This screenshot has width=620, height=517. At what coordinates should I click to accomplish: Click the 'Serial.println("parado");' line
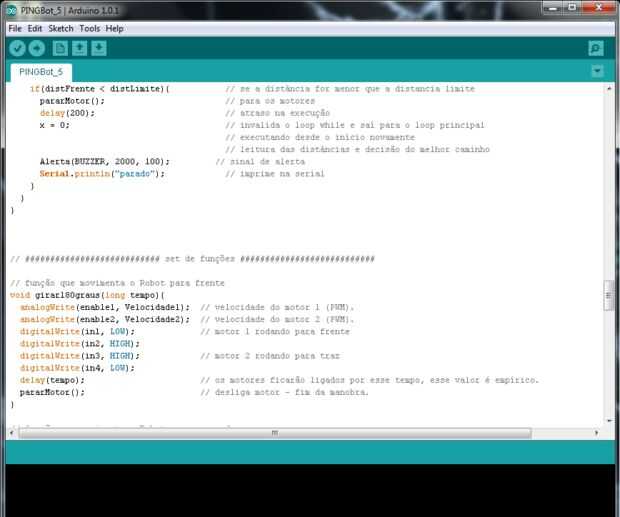[102, 174]
